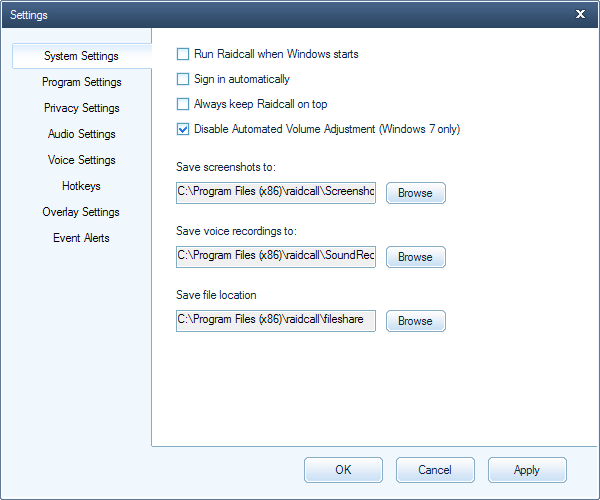This screenshot has height=500, width=600.
Task: Browse for voice recordings folder
Action: 416,257
